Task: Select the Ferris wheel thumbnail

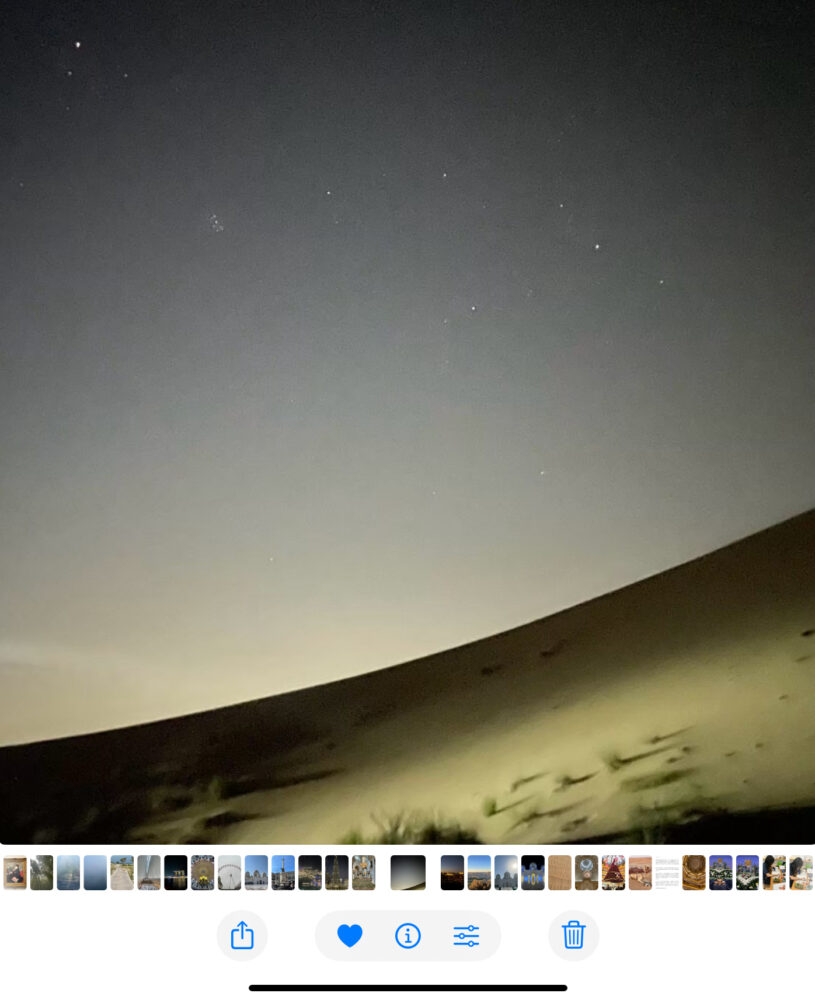Action: (x=229, y=872)
